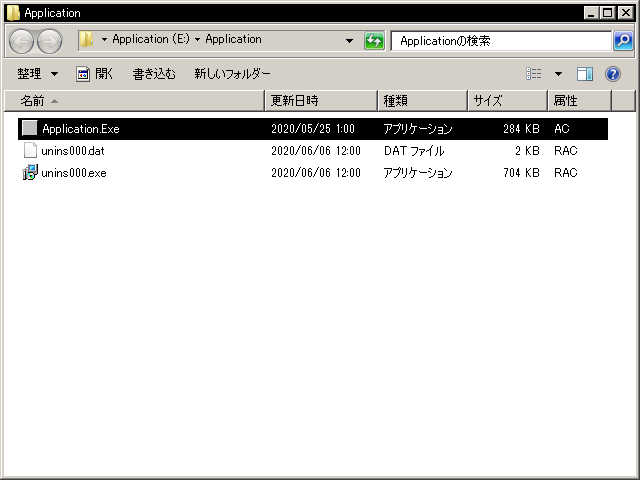Click the Forward navigation arrow button

pos(49,41)
